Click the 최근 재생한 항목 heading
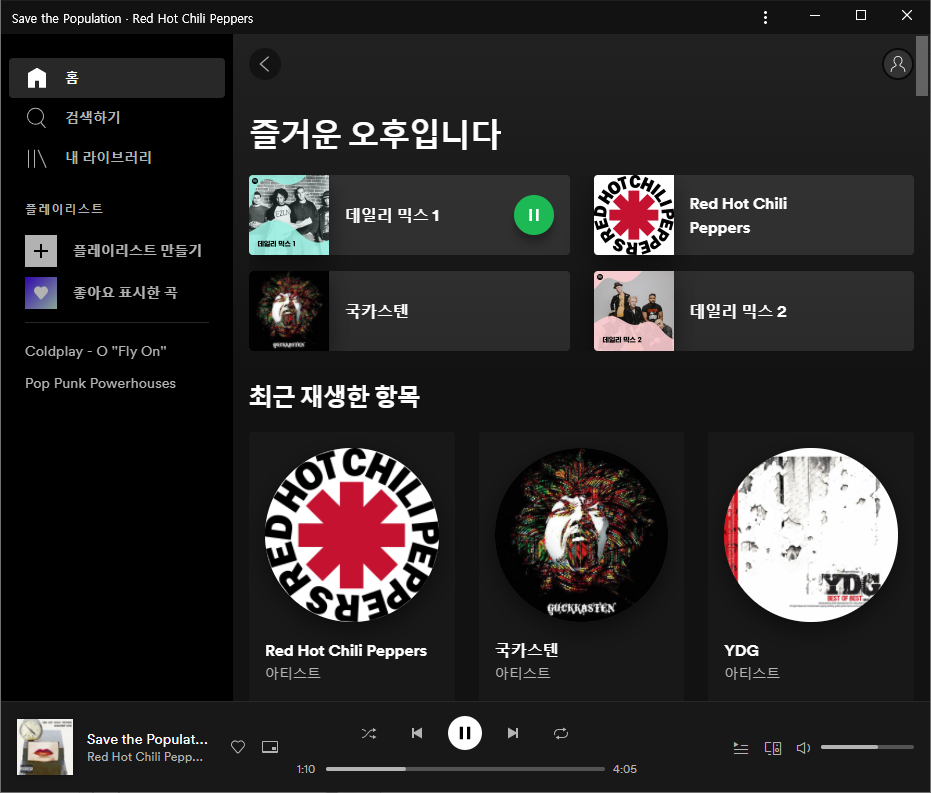 334,396
